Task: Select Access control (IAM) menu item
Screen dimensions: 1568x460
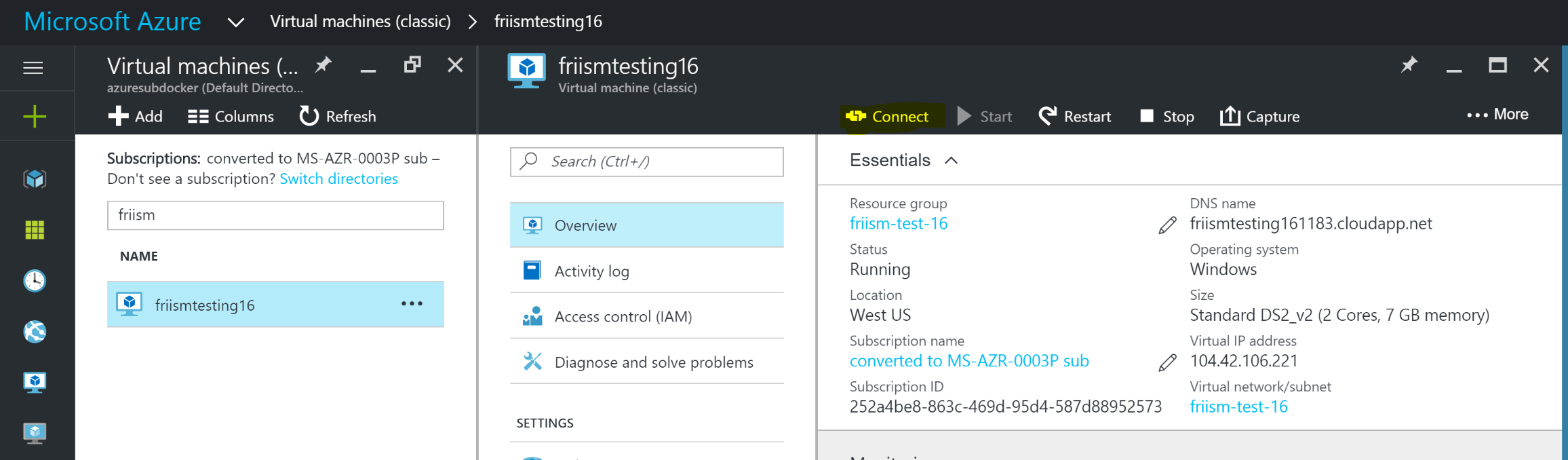Action: [x=623, y=317]
